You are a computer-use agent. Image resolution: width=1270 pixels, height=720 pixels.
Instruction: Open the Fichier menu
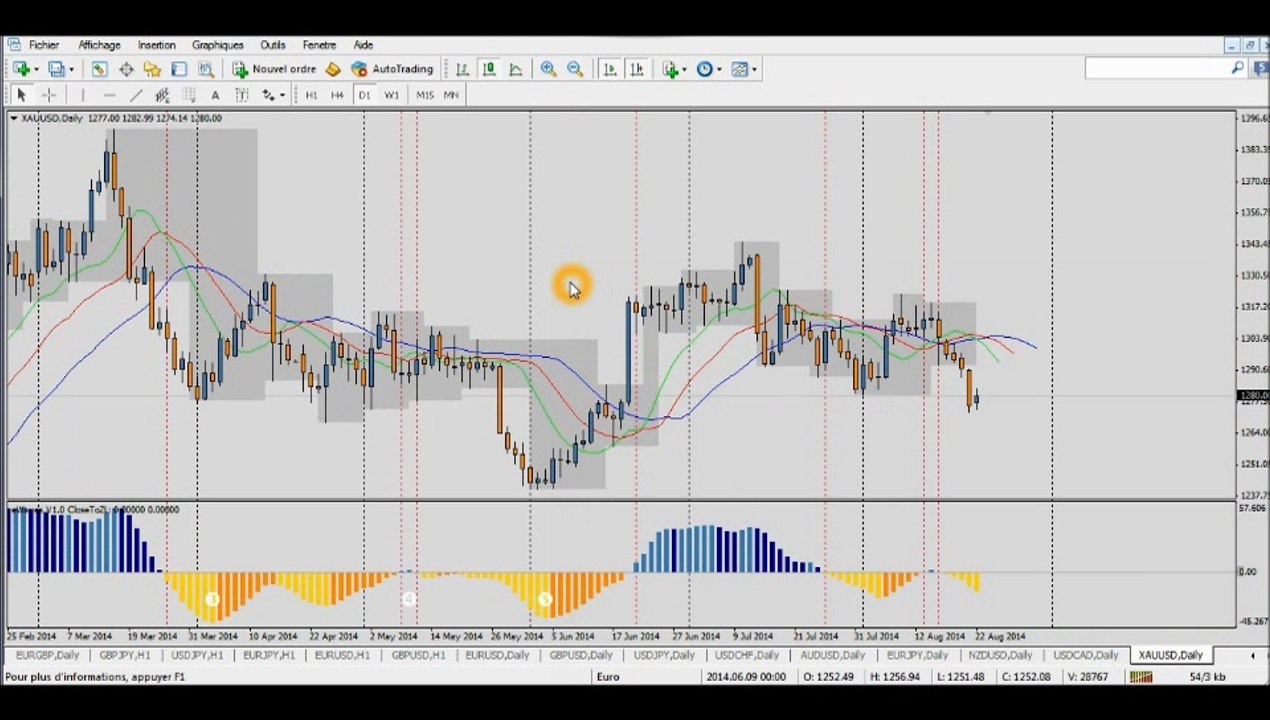[x=44, y=45]
